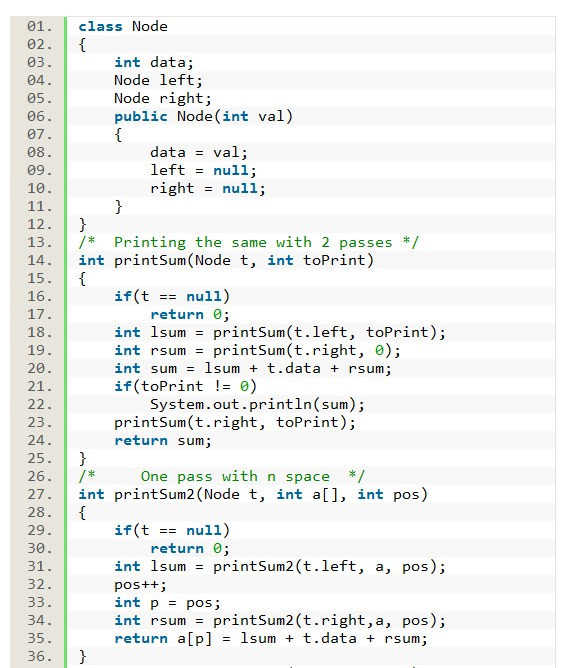The width and height of the screenshot is (566, 668).
Task: Click line number 01 in gutter
Action: coord(40,26)
